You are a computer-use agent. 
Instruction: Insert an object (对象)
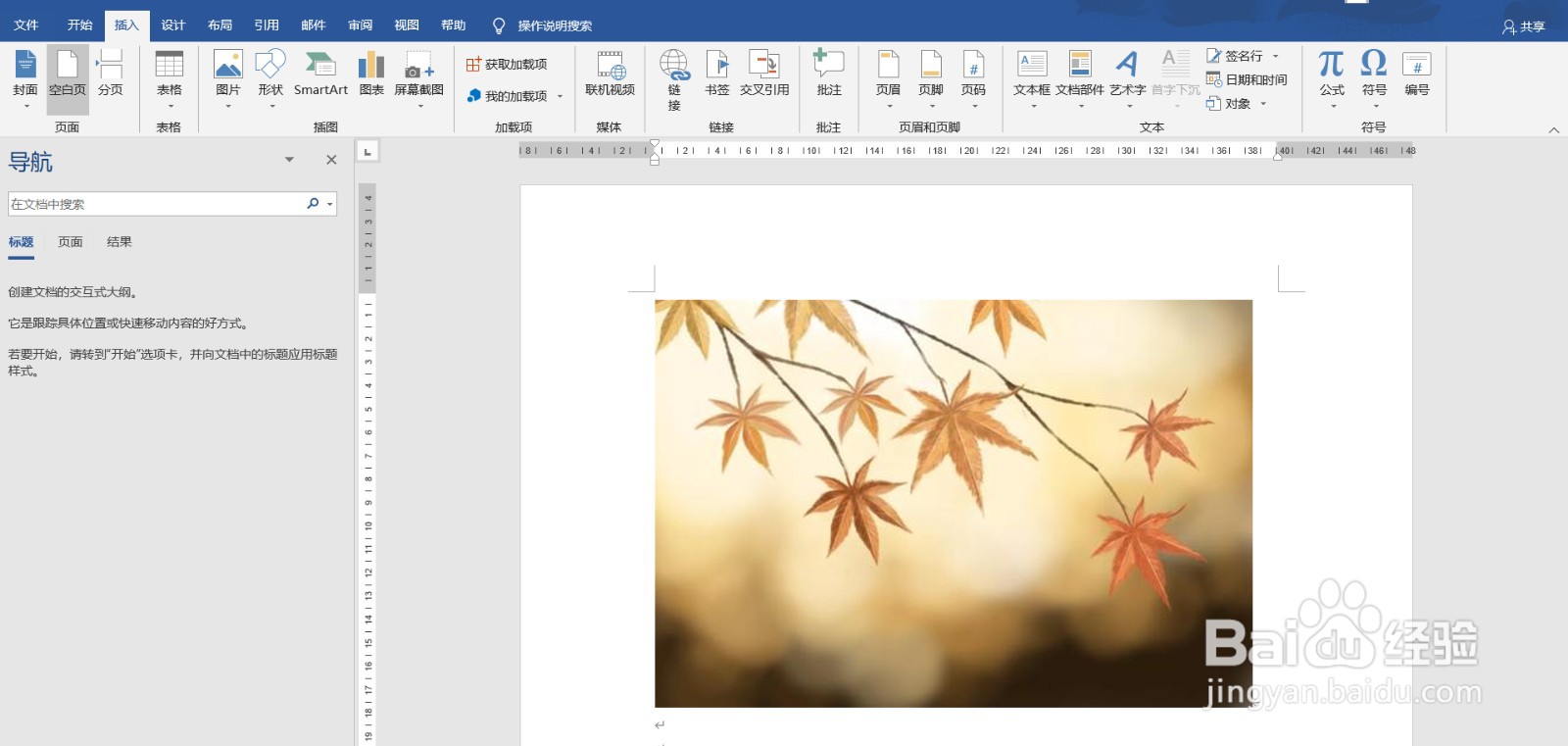tap(1229, 103)
